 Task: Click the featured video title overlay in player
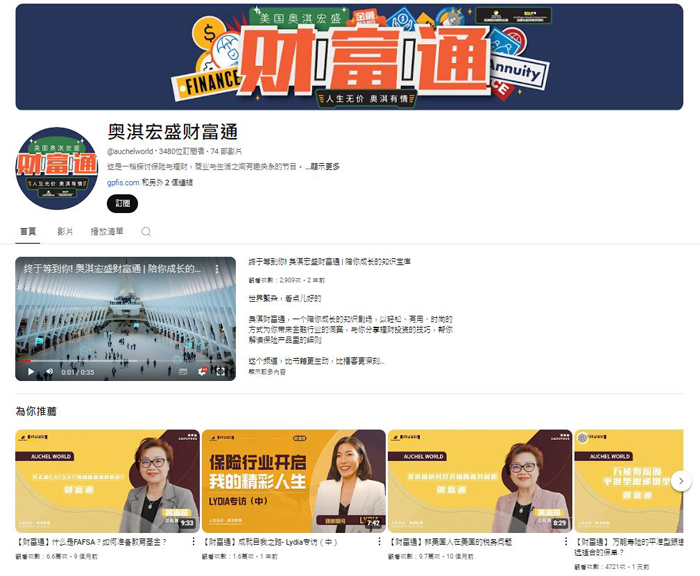pyautogui.click(x=112, y=269)
